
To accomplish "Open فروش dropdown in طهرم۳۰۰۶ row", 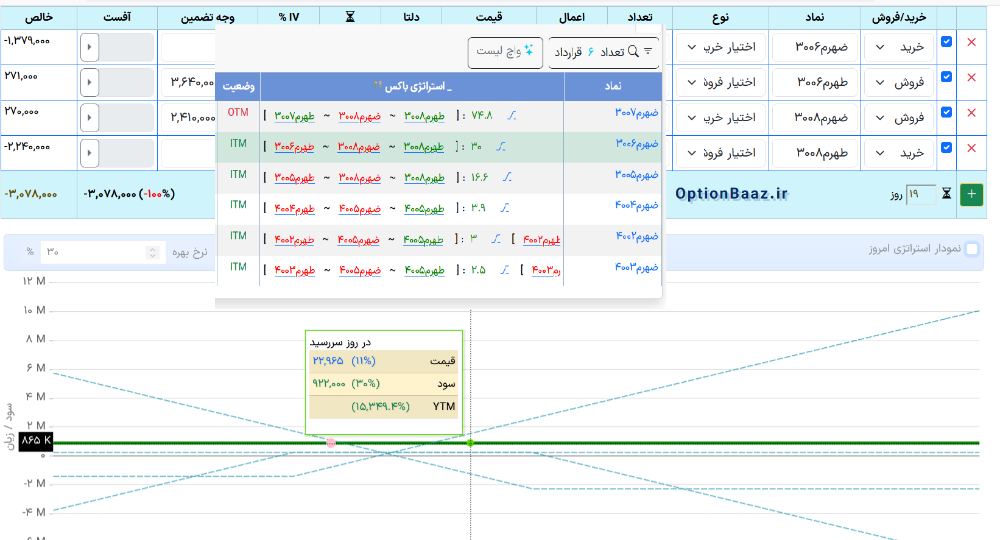I will click(x=899, y=82).
